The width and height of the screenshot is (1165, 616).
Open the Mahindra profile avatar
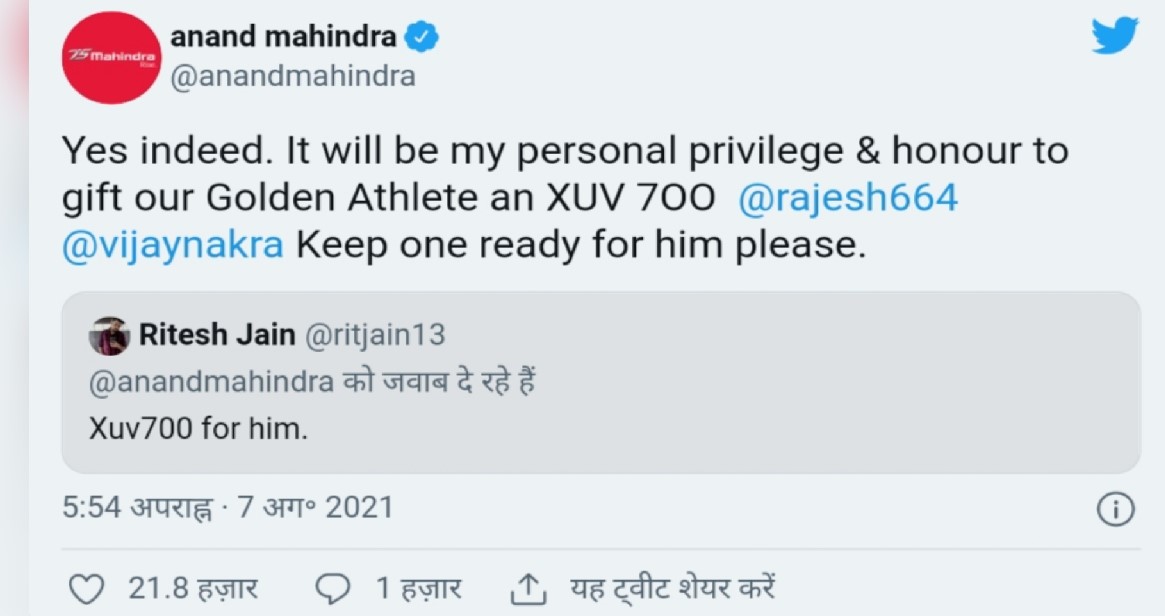[x=111, y=57]
